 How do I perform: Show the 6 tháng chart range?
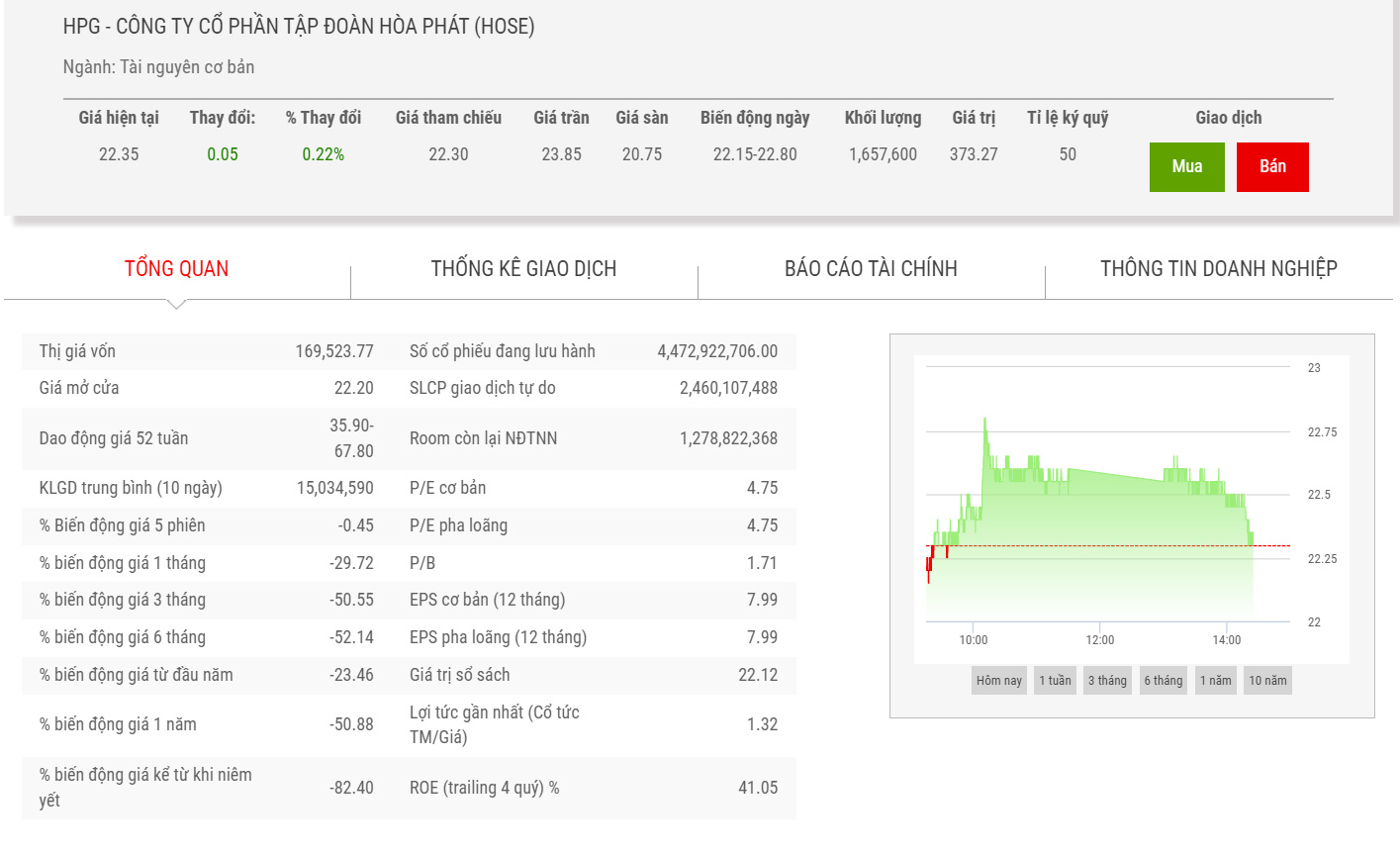click(1164, 681)
